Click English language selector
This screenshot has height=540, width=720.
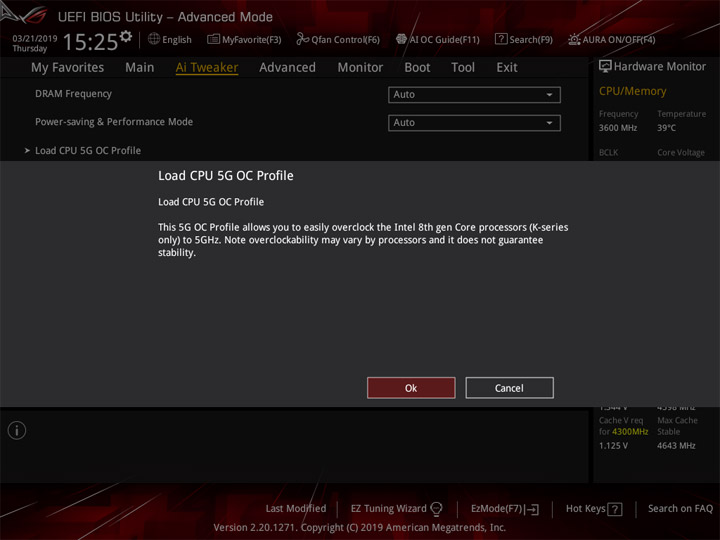[176, 40]
